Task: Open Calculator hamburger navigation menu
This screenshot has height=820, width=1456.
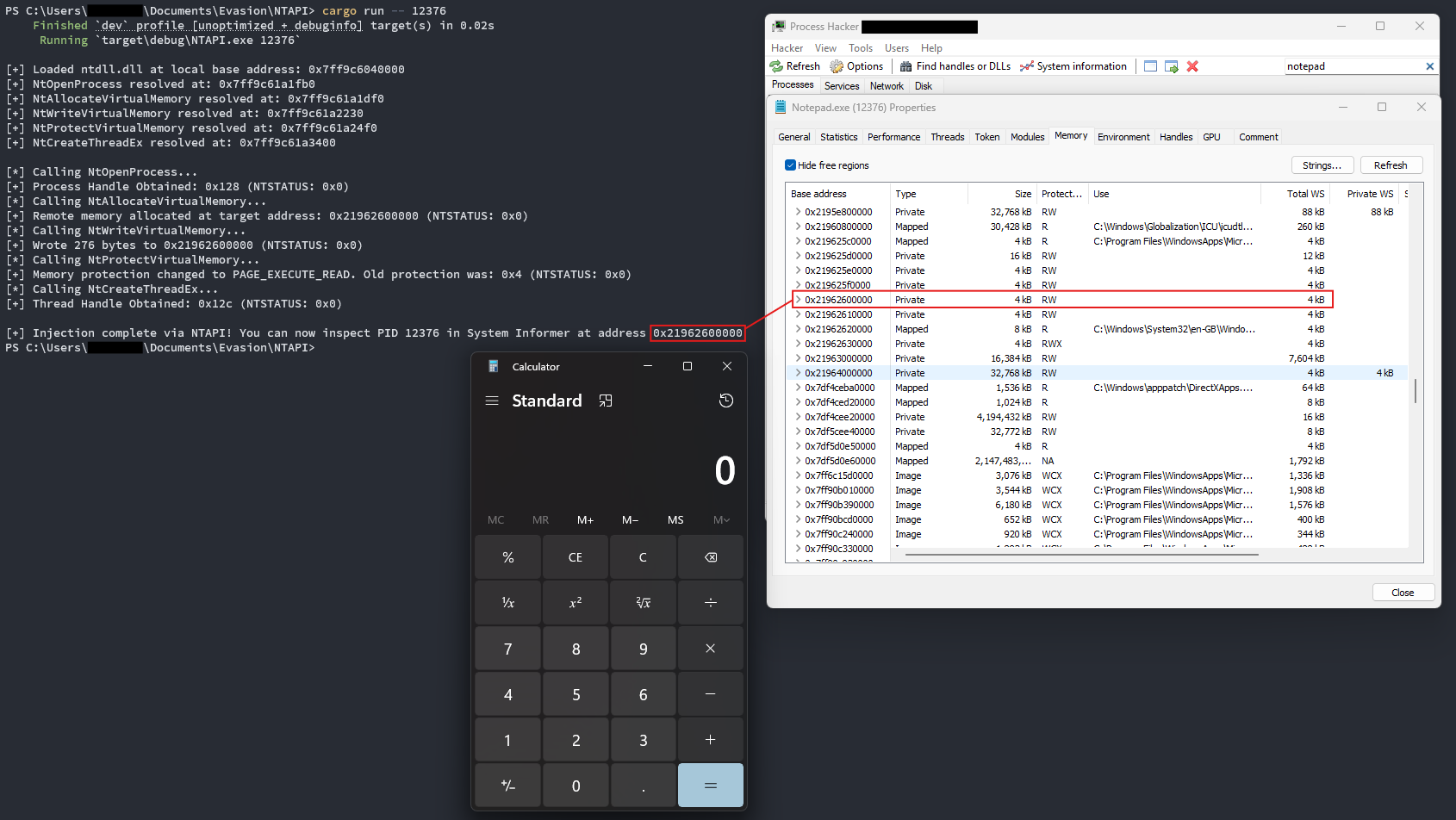Action: 492,401
